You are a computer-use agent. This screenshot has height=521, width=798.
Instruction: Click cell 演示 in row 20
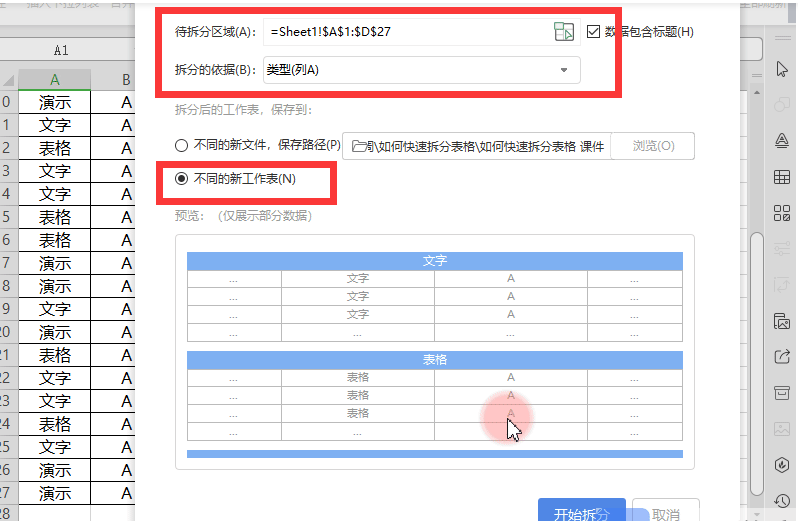coord(54,332)
